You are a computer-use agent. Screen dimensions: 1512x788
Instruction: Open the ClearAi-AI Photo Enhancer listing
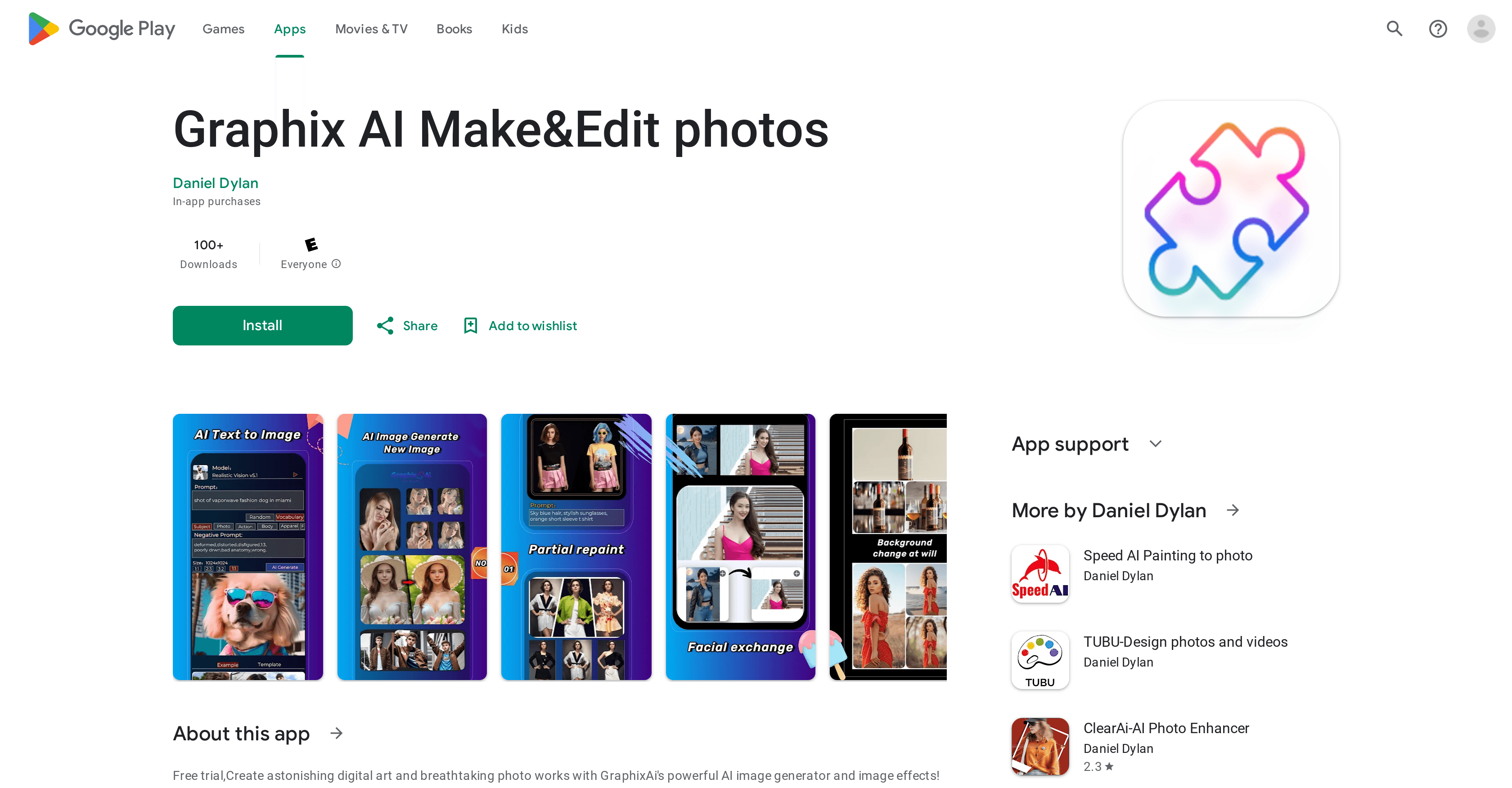click(1165, 728)
